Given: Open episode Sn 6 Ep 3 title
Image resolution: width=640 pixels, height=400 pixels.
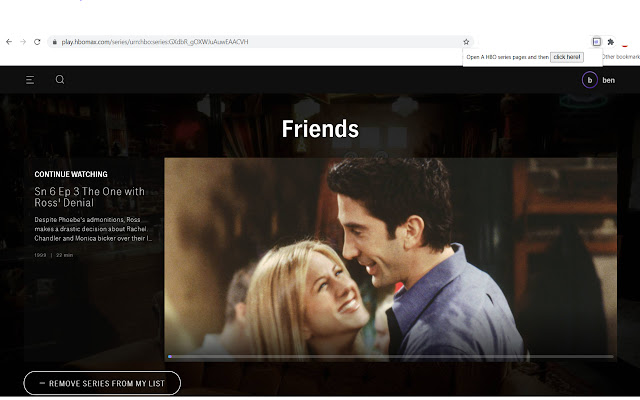Looking at the screenshot, I should pos(90,197).
